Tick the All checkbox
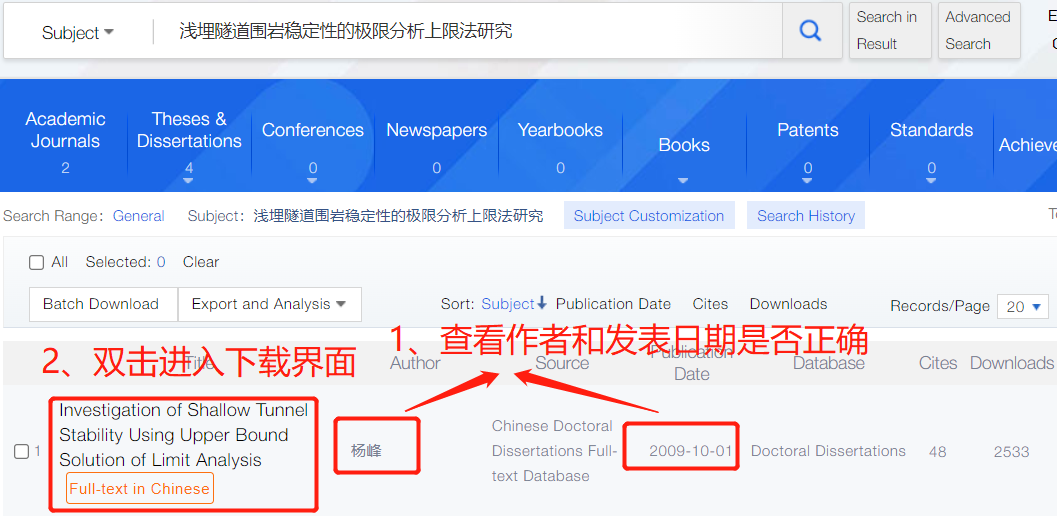The image size is (1057, 526). 36,262
